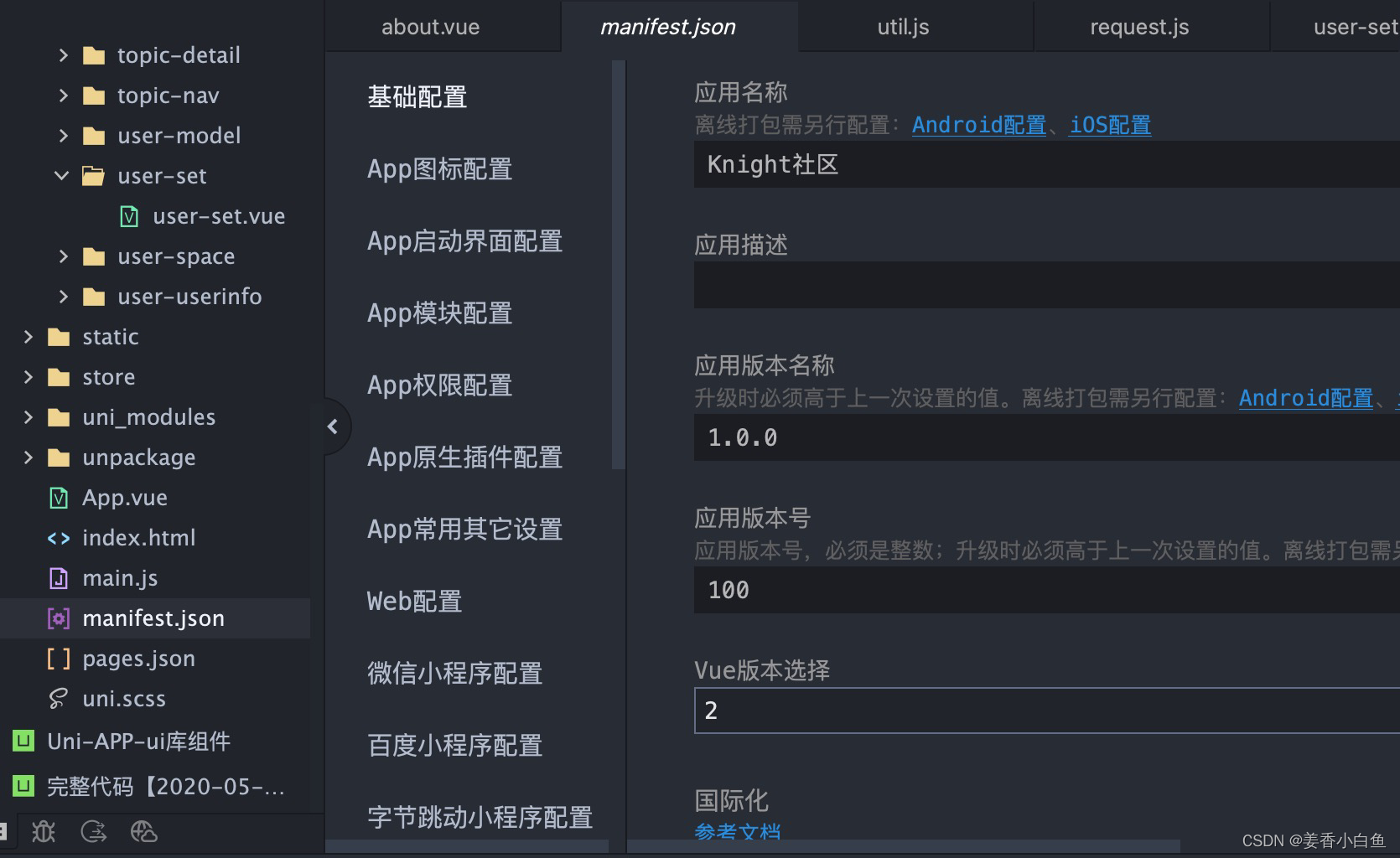Open 百度小程序配置 section
1400x858 pixels.
(454, 746)
